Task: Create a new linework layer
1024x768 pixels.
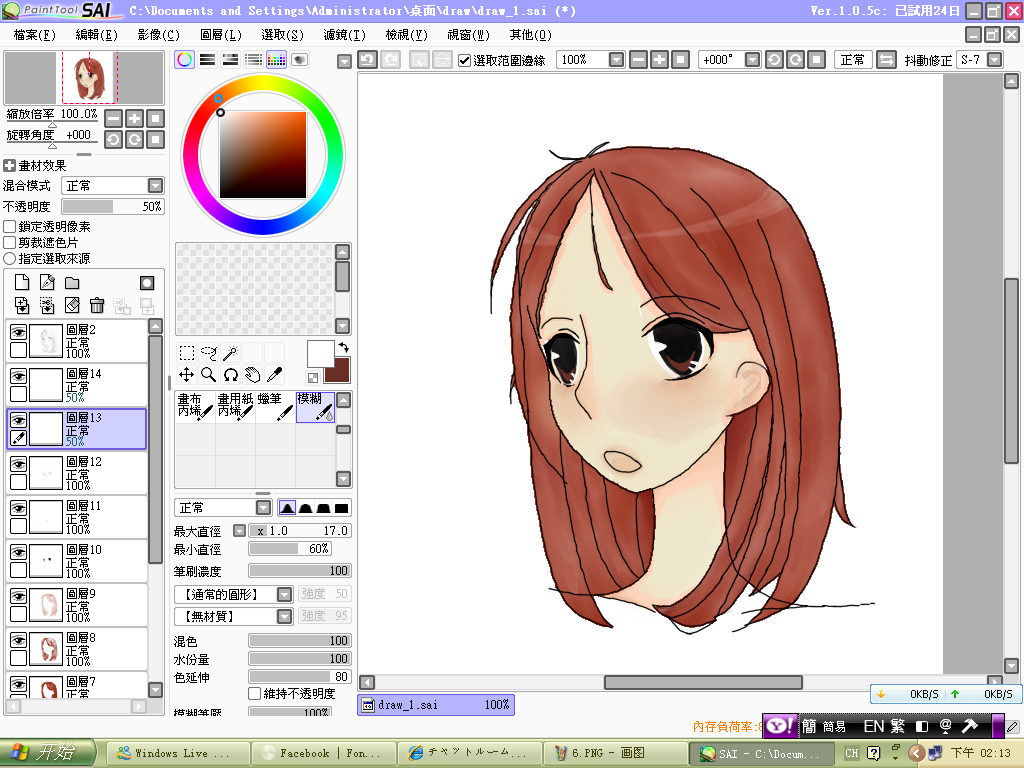Action: pyautogui.click(x=47, y=282)
